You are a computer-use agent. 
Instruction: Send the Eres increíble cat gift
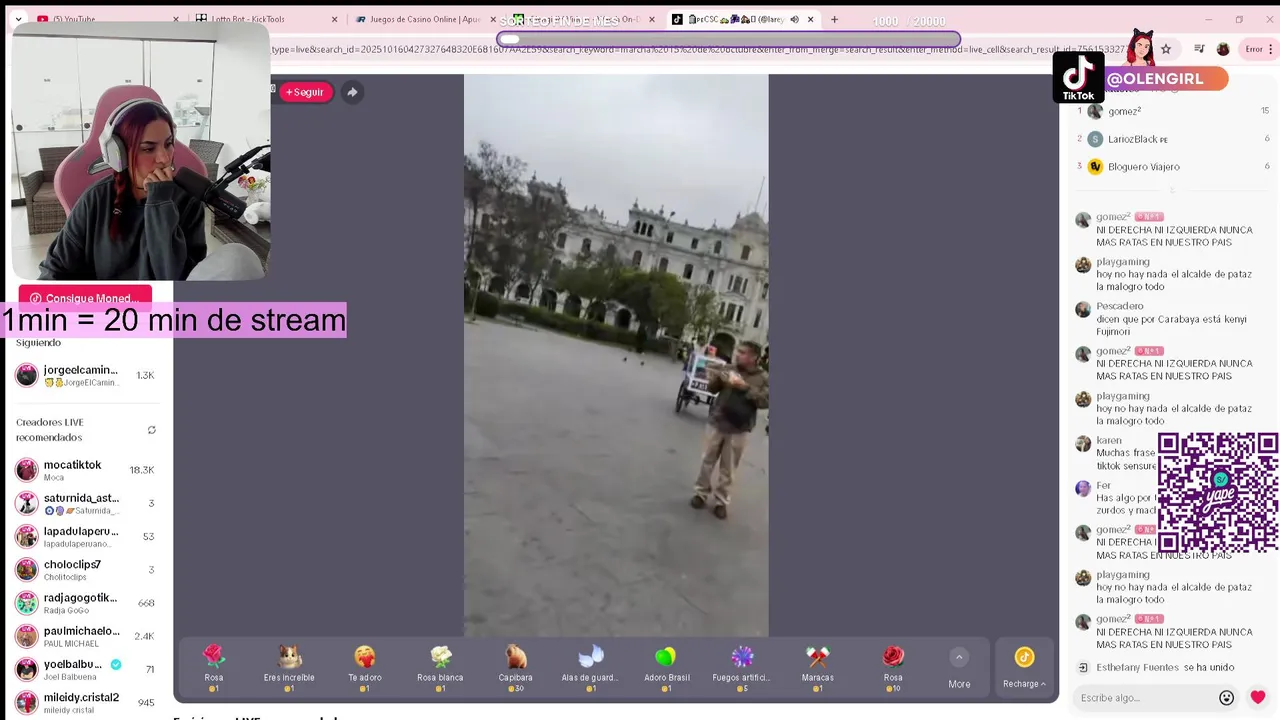tap(289, 668)
